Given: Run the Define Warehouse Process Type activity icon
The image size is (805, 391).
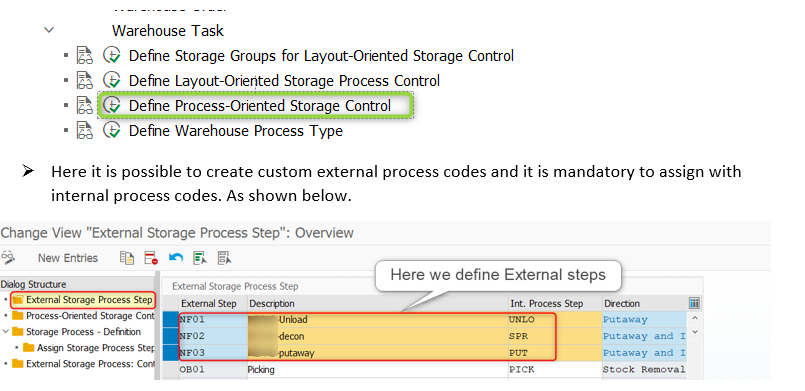Looking at the screenshot, I should click(112, 131).
